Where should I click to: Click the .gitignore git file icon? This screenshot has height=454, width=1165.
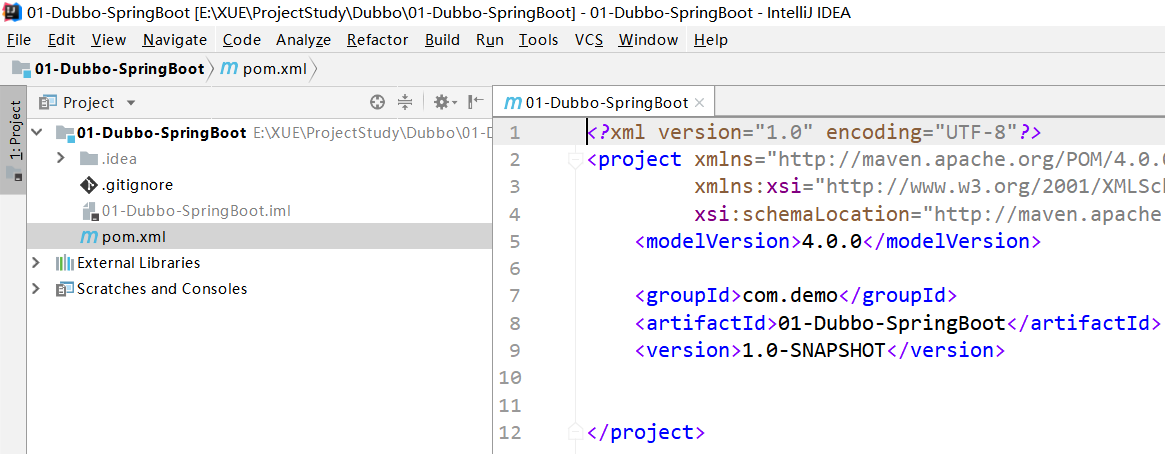(88, 185)
